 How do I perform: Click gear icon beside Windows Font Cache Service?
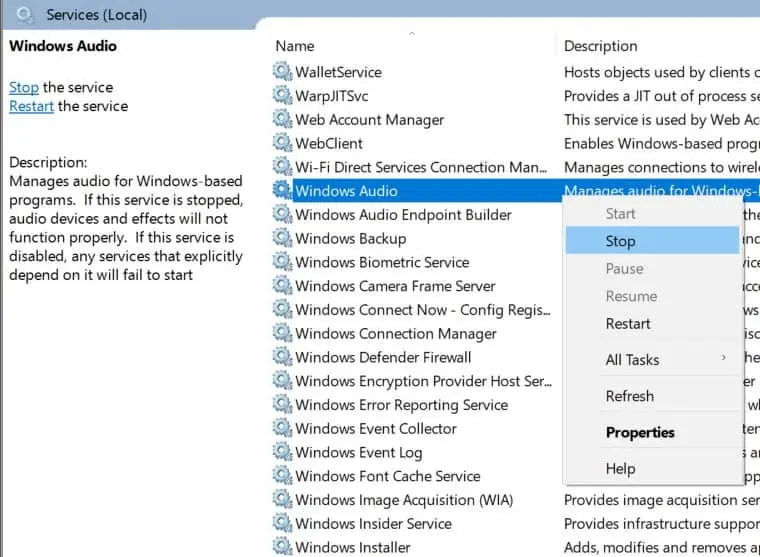[x=282, y=476]
